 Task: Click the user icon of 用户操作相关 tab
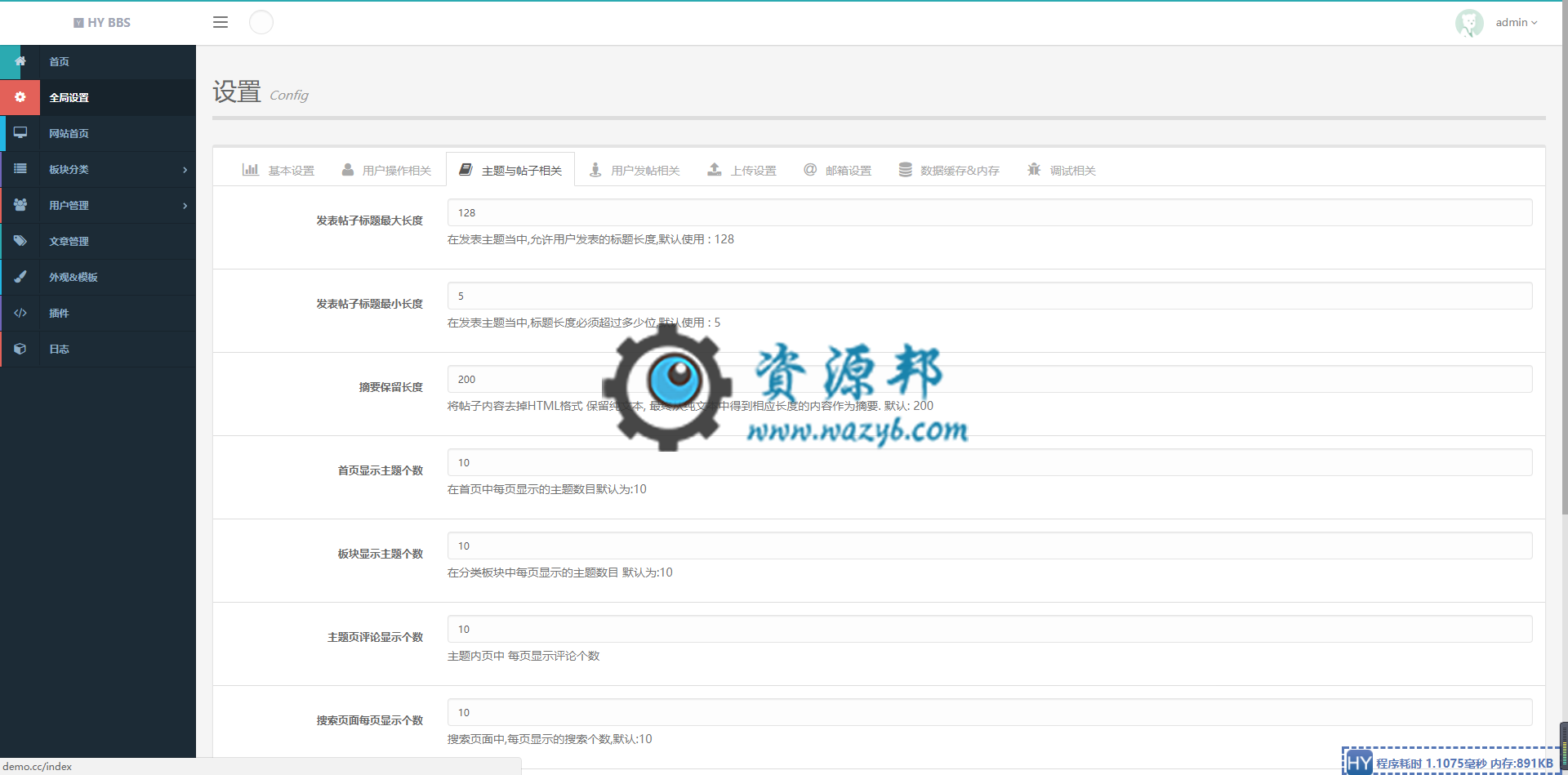click(x=348, y=169)
